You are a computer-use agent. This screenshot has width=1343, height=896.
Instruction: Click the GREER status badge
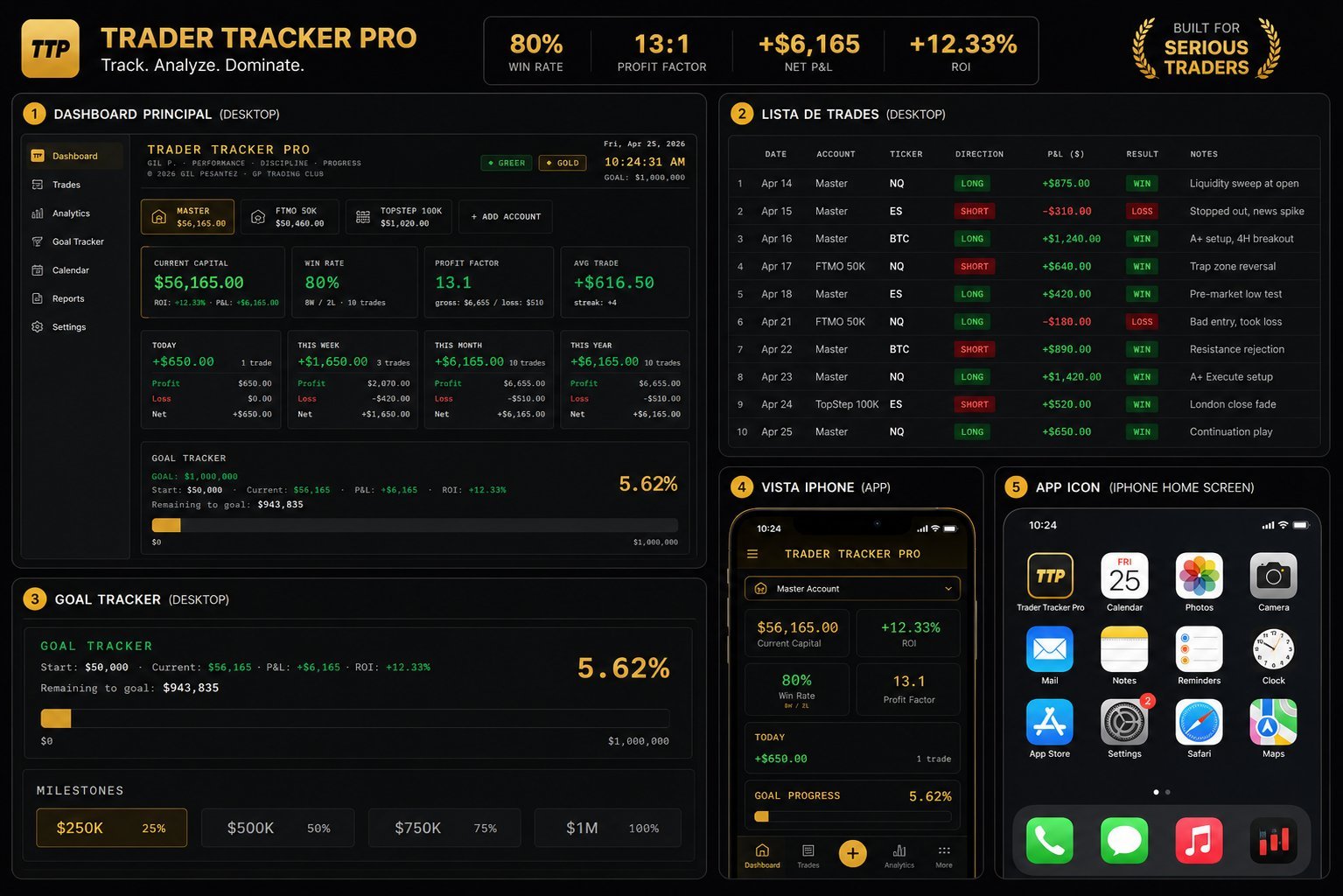(507, 163)
